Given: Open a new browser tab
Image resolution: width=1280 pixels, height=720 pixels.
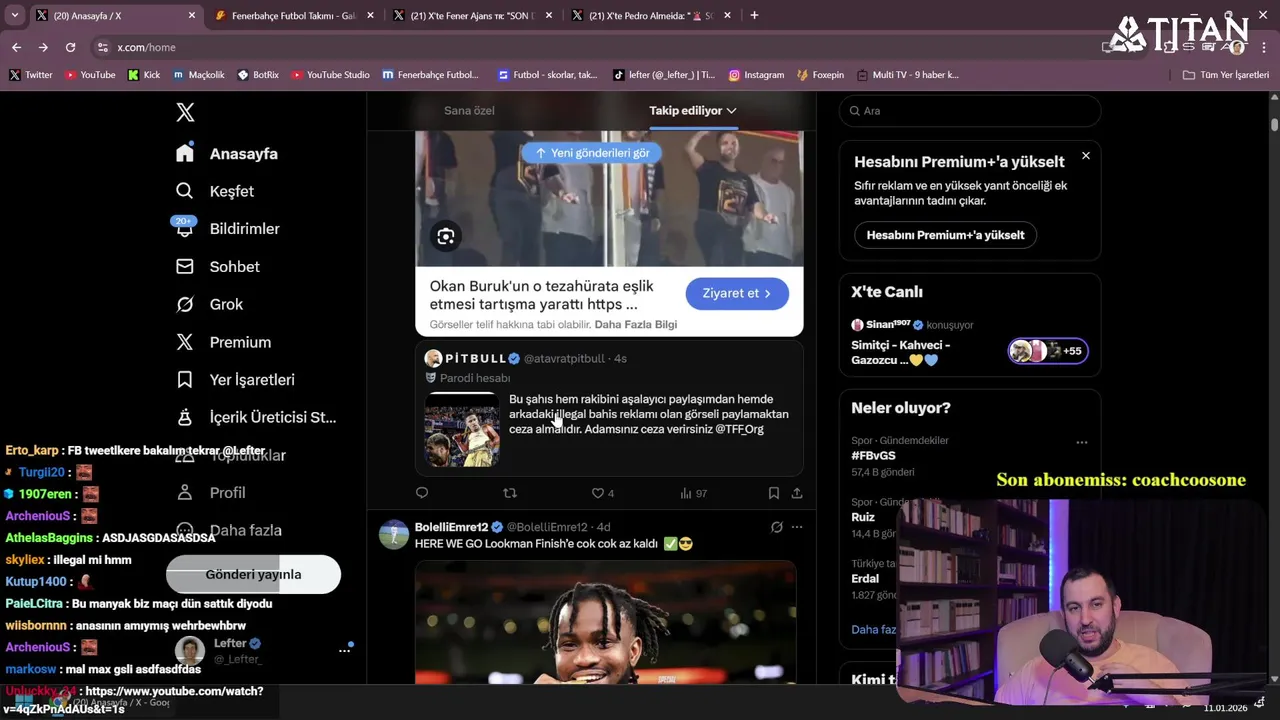Looking at the screenshot, I should (x=754, y=15).
